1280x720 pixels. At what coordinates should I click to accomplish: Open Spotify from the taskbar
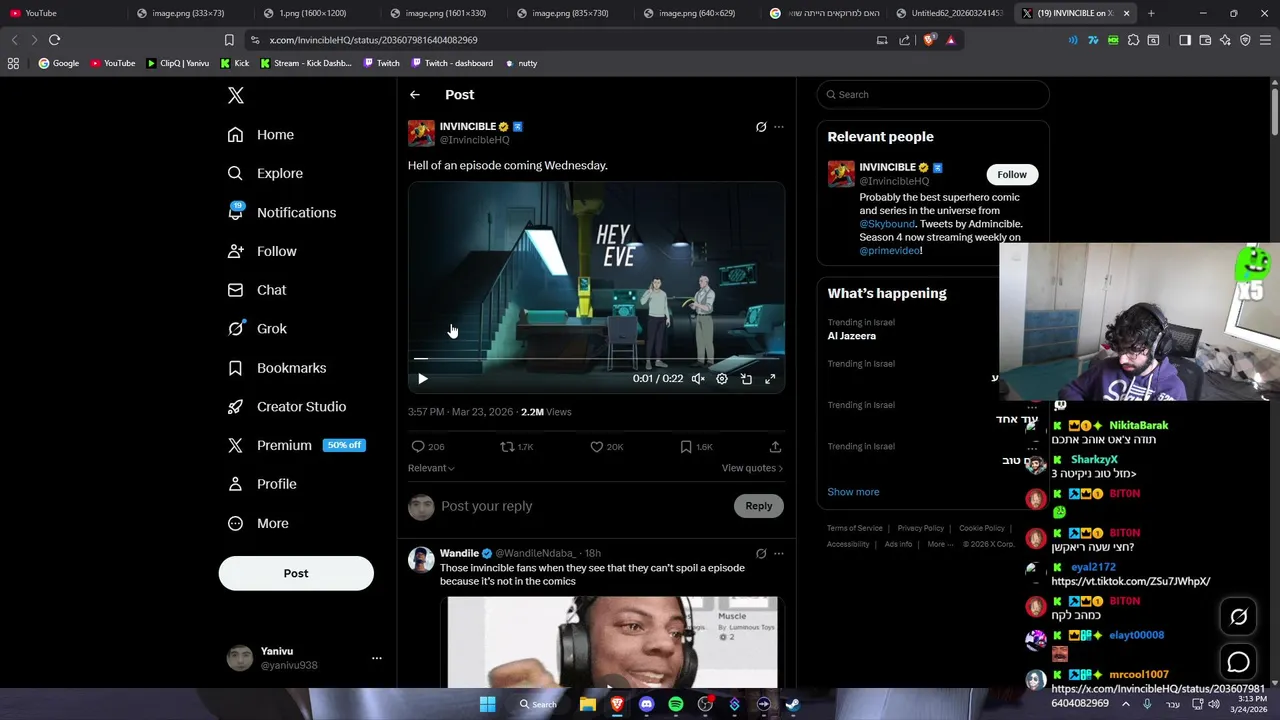(676, 704)
